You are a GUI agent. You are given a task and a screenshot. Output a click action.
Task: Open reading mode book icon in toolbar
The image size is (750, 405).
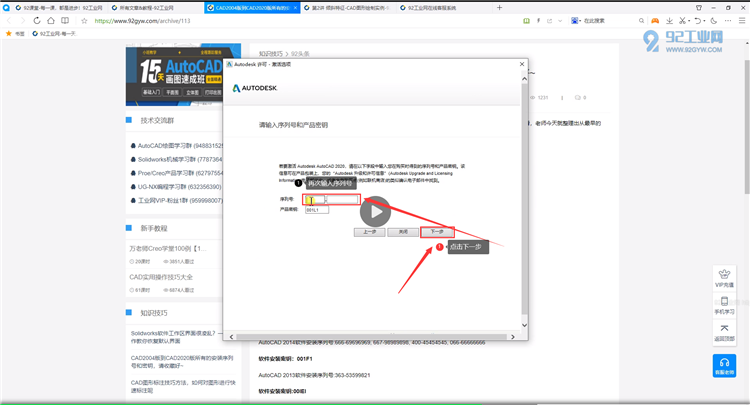tap(65, 21)
